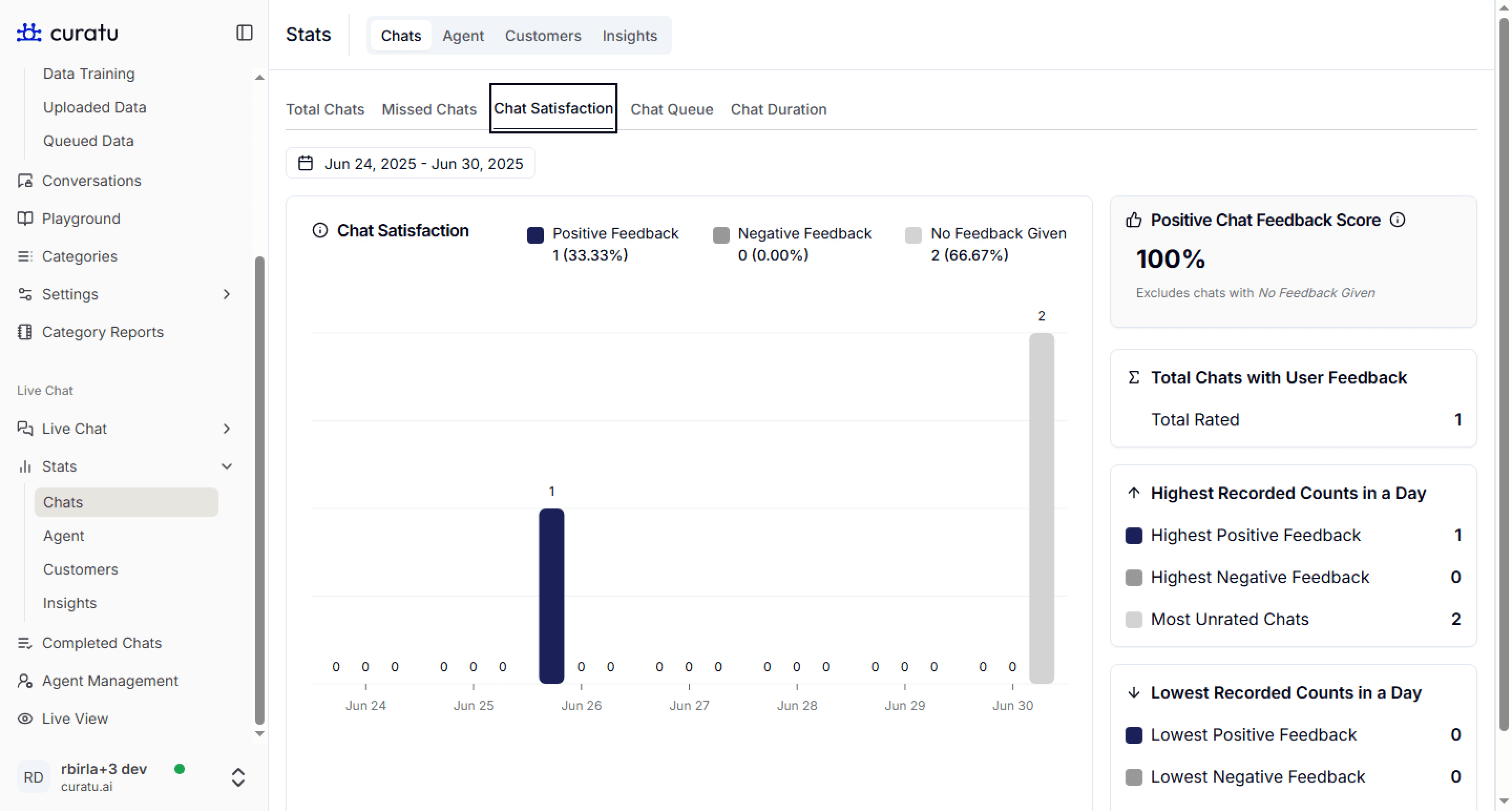1512x811 pixels.
Task: Click the Lowest Negative Feedback color swatch
Action: tap(1133, 777)
